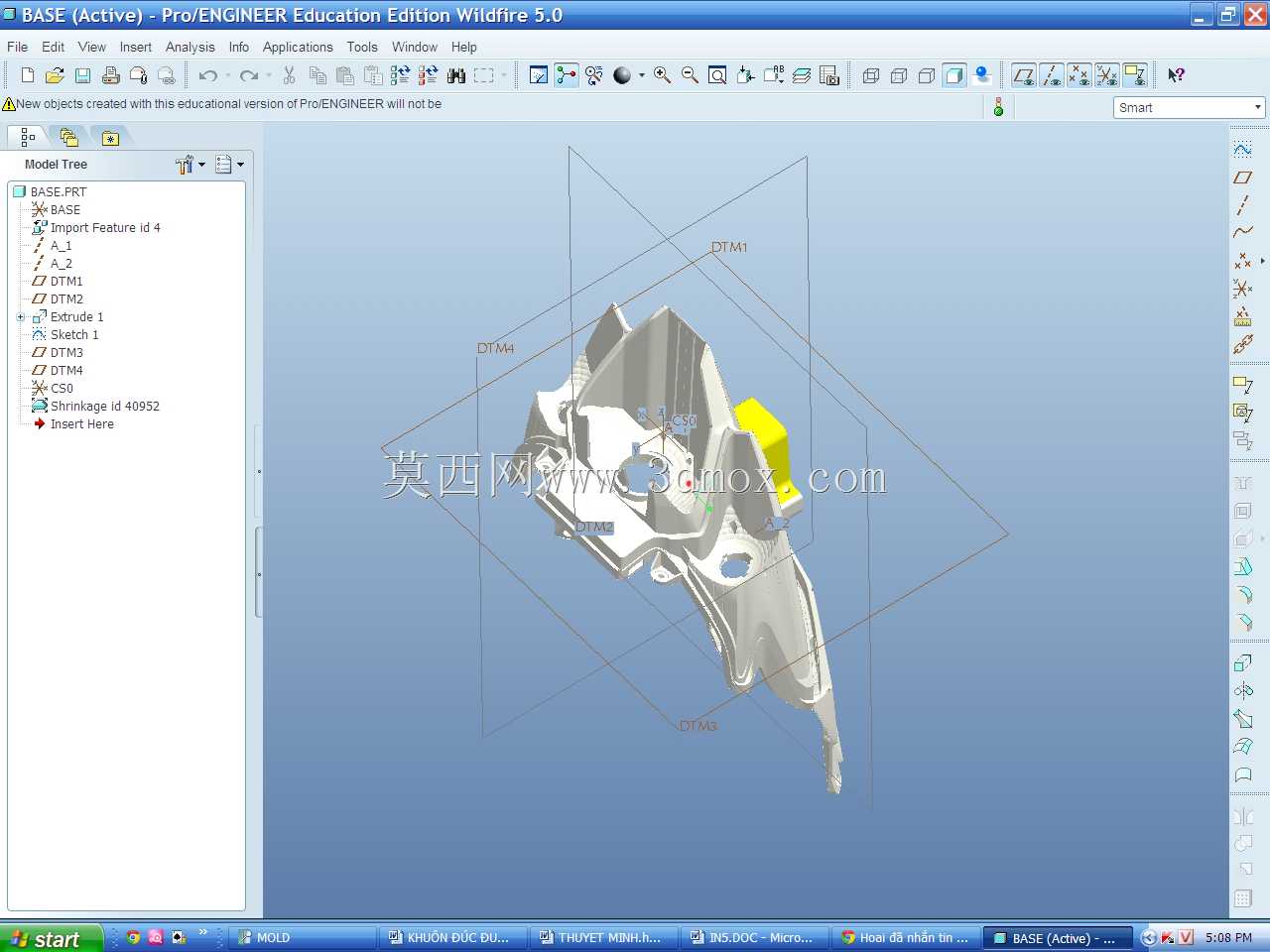Open the Edit menu
Screen dimensions: 1270x952
pyautogui.click(x=53, y=47)
